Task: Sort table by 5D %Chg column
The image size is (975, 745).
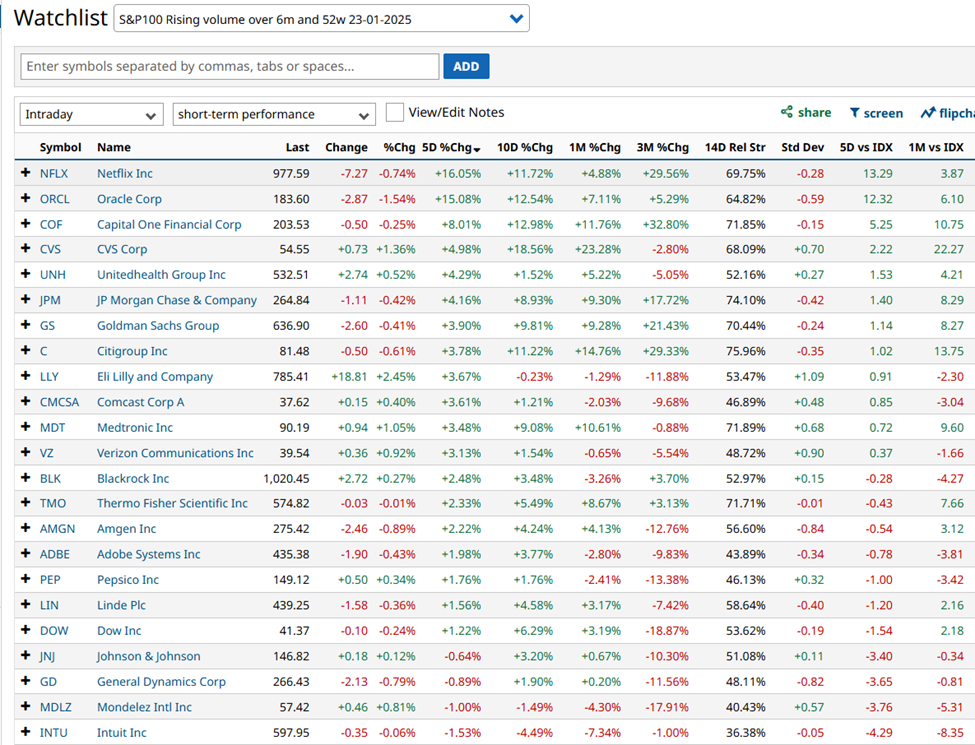Action: pos(451,148)
